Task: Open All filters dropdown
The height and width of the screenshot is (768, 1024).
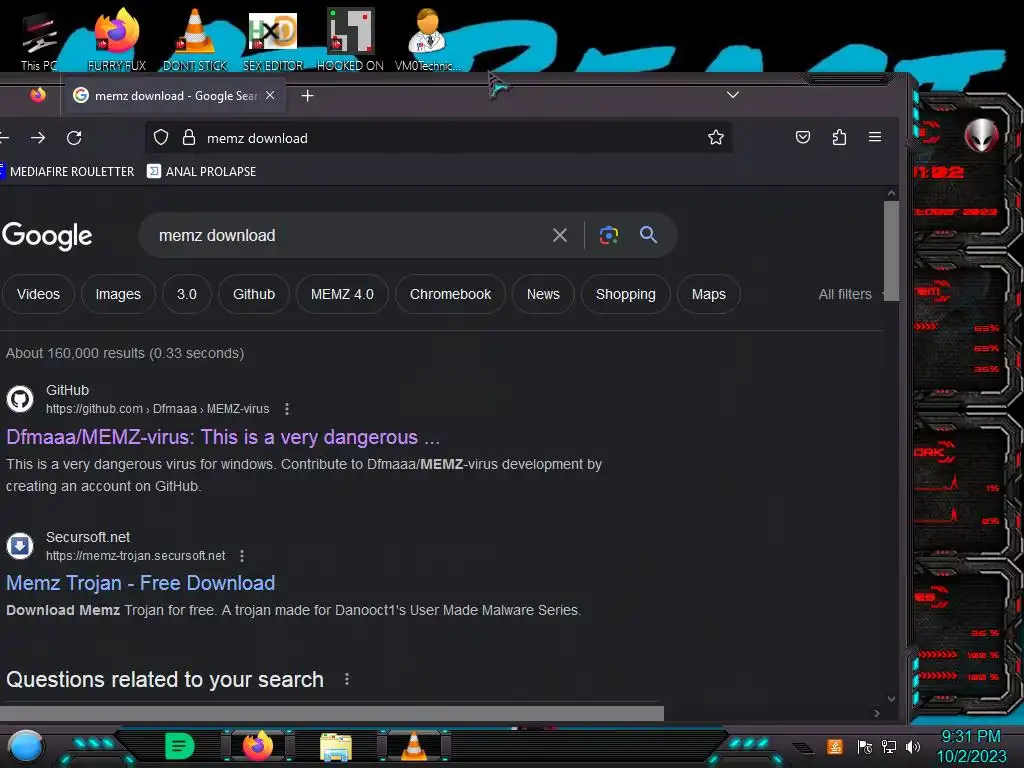Action: [849, 295]
